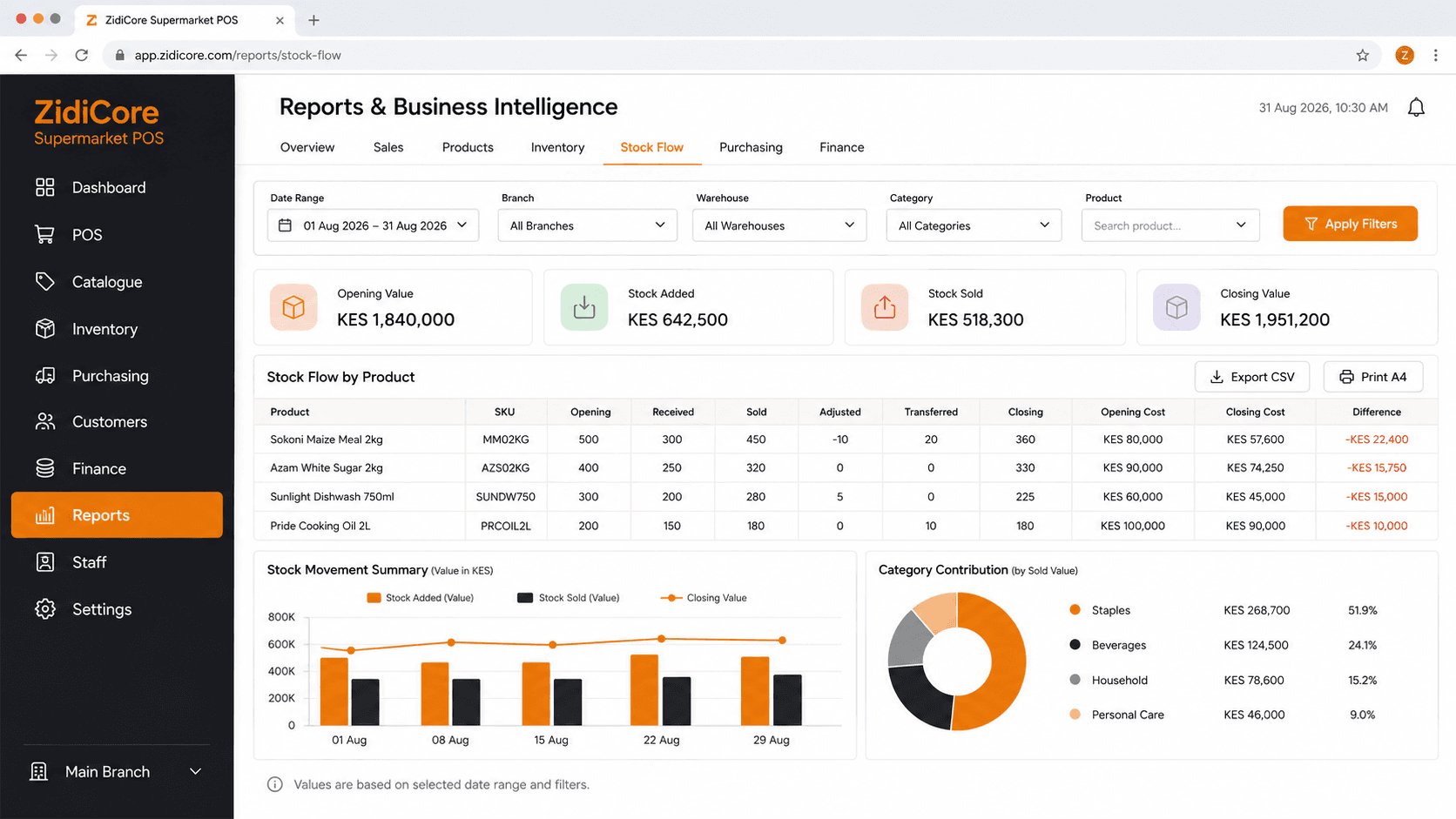Viewport: 1456px width, 819px height.
Task: Click the Stock Added orange legend swatch
Action: click(x=374, y=598)
